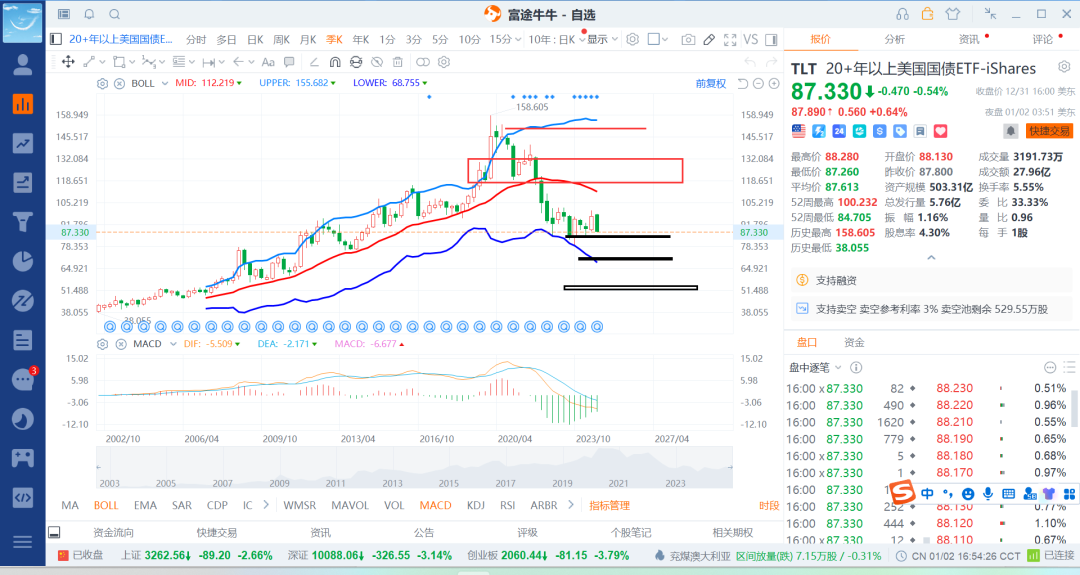Zoom out chart with minus circle

click(758, 83)
